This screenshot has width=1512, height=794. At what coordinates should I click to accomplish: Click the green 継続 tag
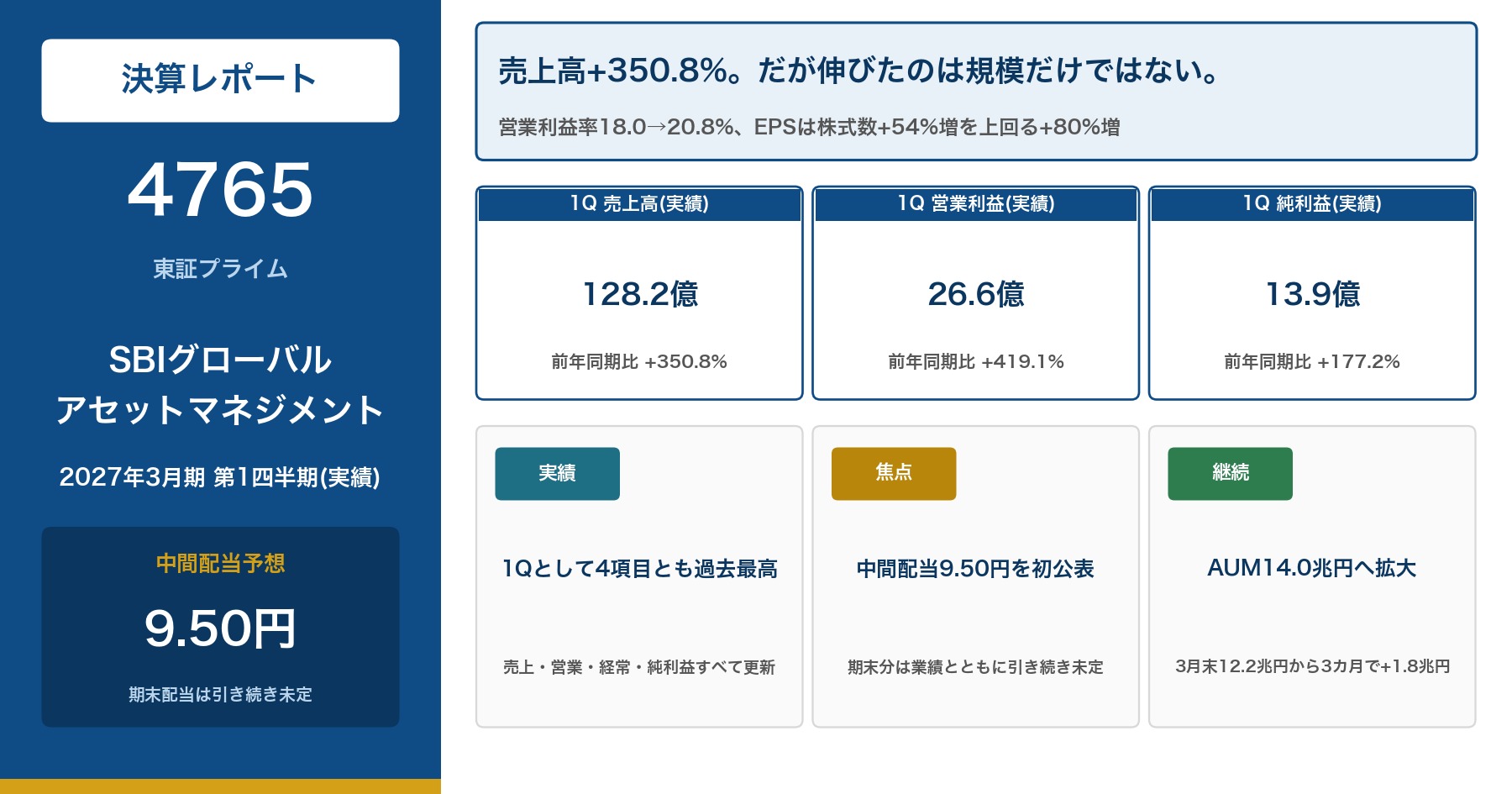coord(1230,474)
